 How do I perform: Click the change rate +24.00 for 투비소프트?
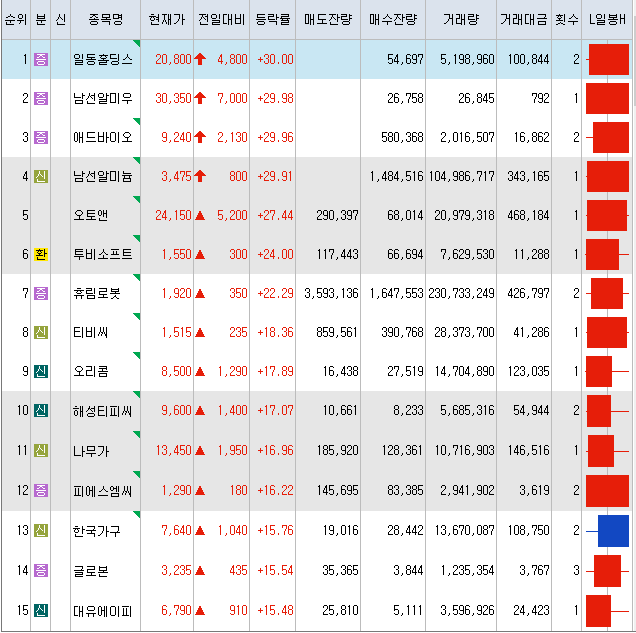[x=275, y=254]
